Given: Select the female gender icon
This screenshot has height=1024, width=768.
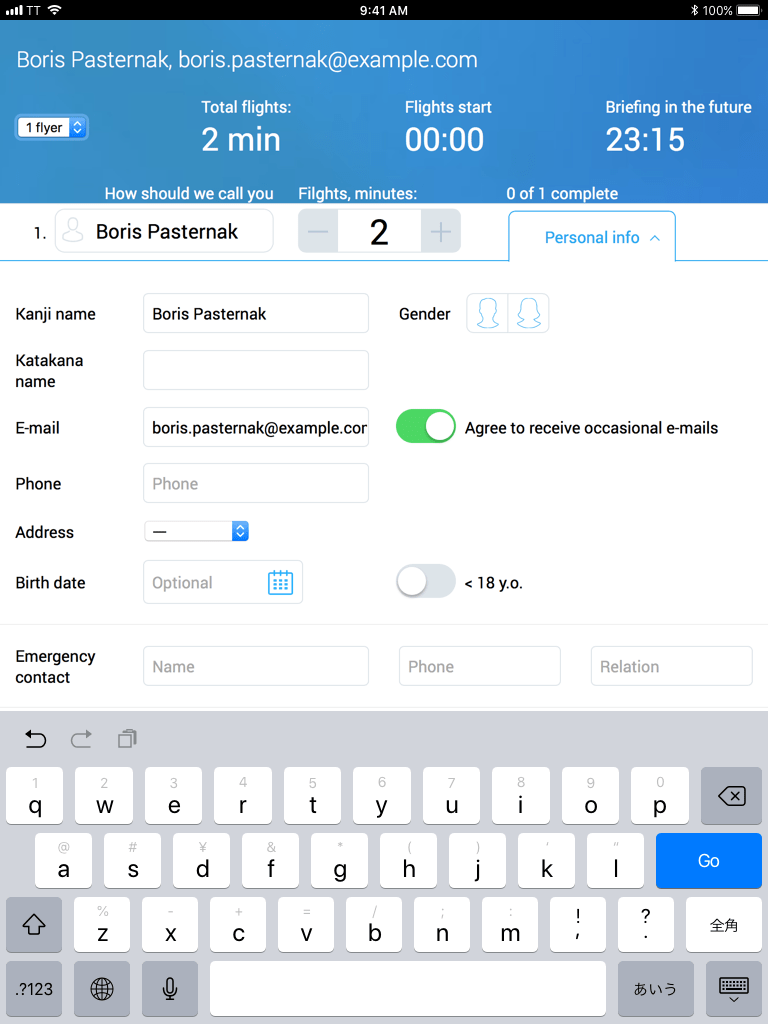Looking at the screenshot, I should click(529, 314).
